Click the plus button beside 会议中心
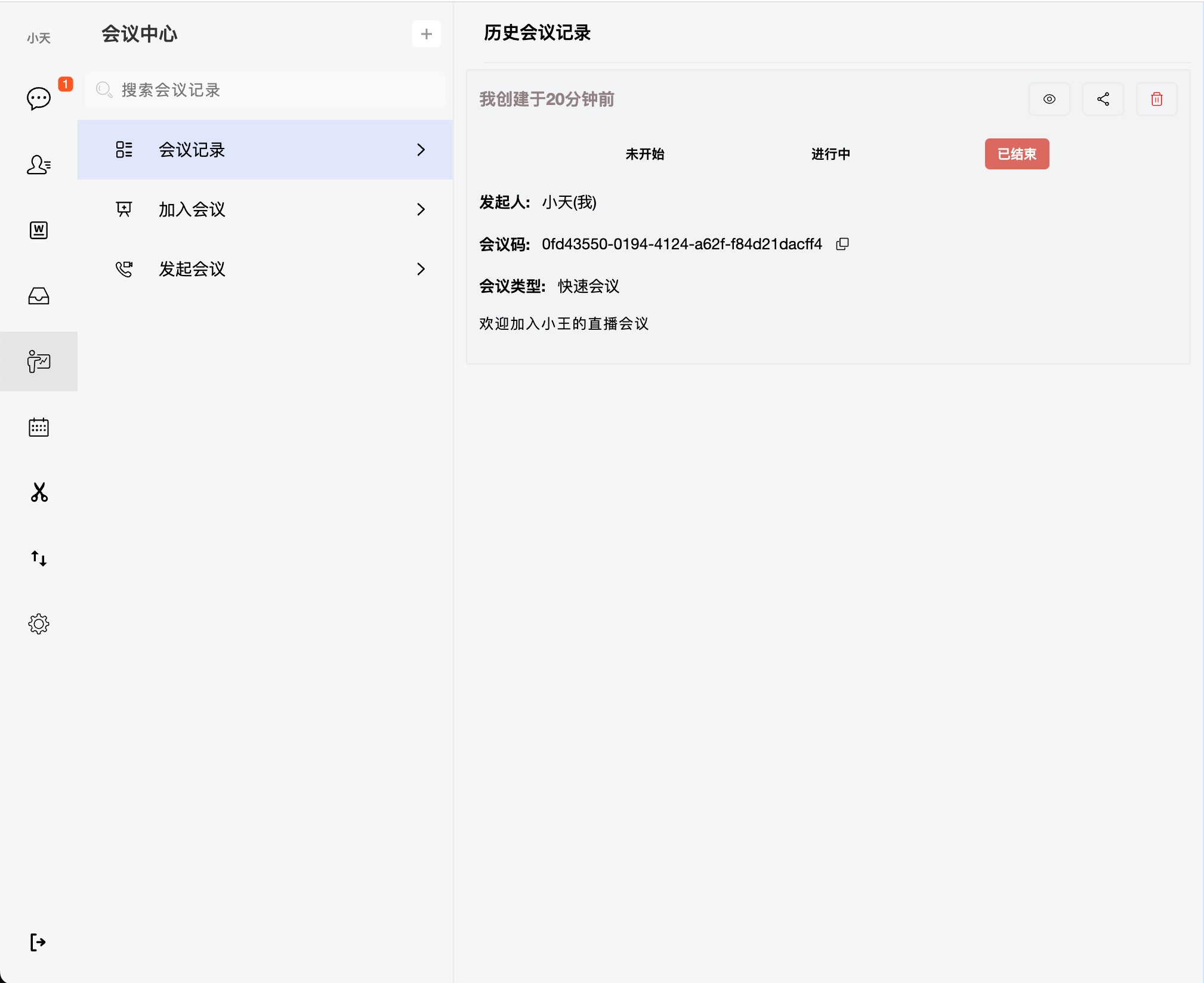The width and height of the screenshot is (1204, 983). [x=427, y=34]
